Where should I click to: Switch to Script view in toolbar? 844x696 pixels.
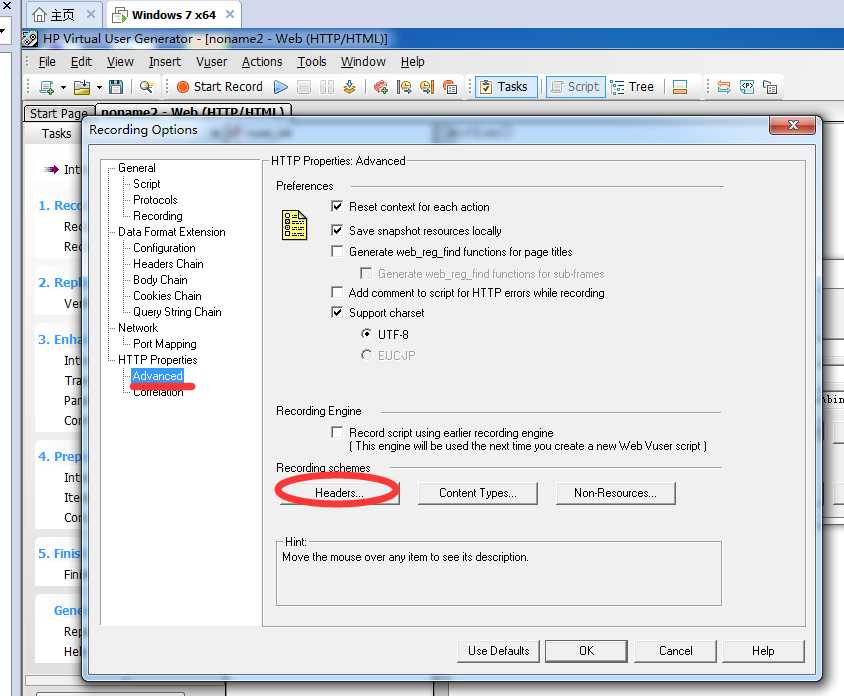click(x=575, y=87)
